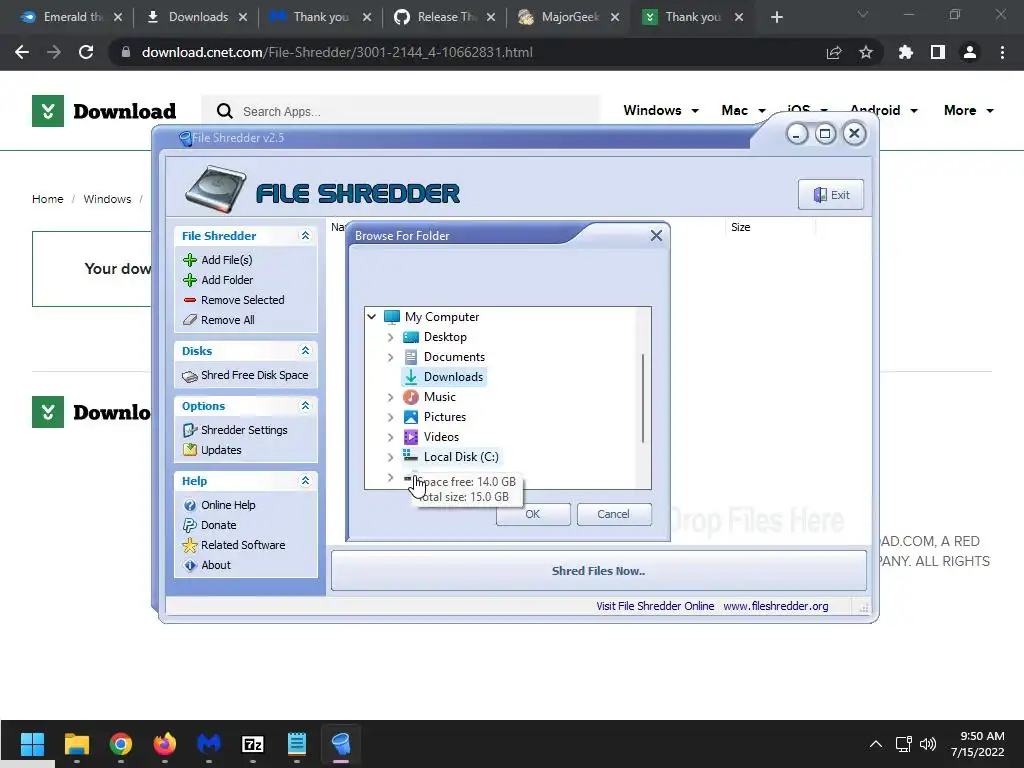This screenshot has width=1024, height=768.
Task: Open File Explorer from the taskbar
Action: (x=76, y=744)
